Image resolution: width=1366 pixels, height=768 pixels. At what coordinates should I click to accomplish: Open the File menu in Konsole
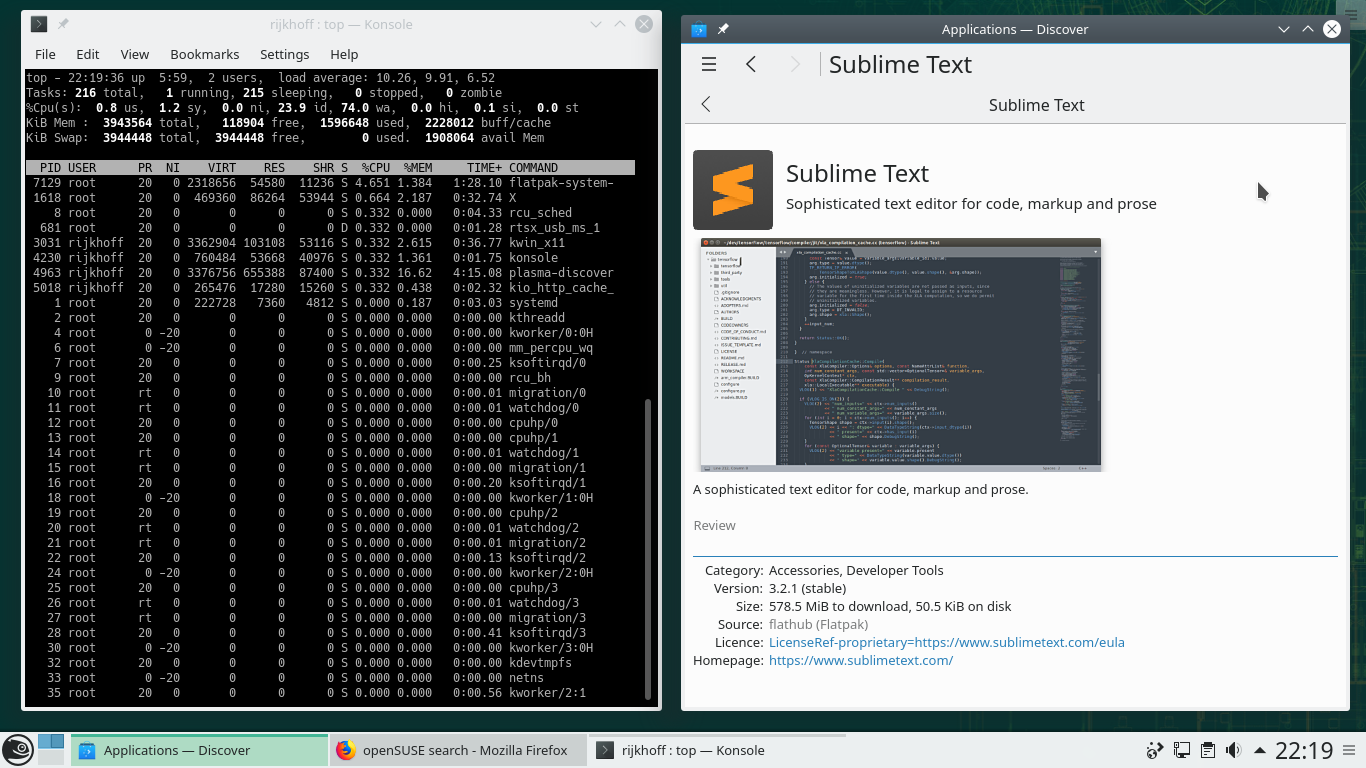point(45,54)
